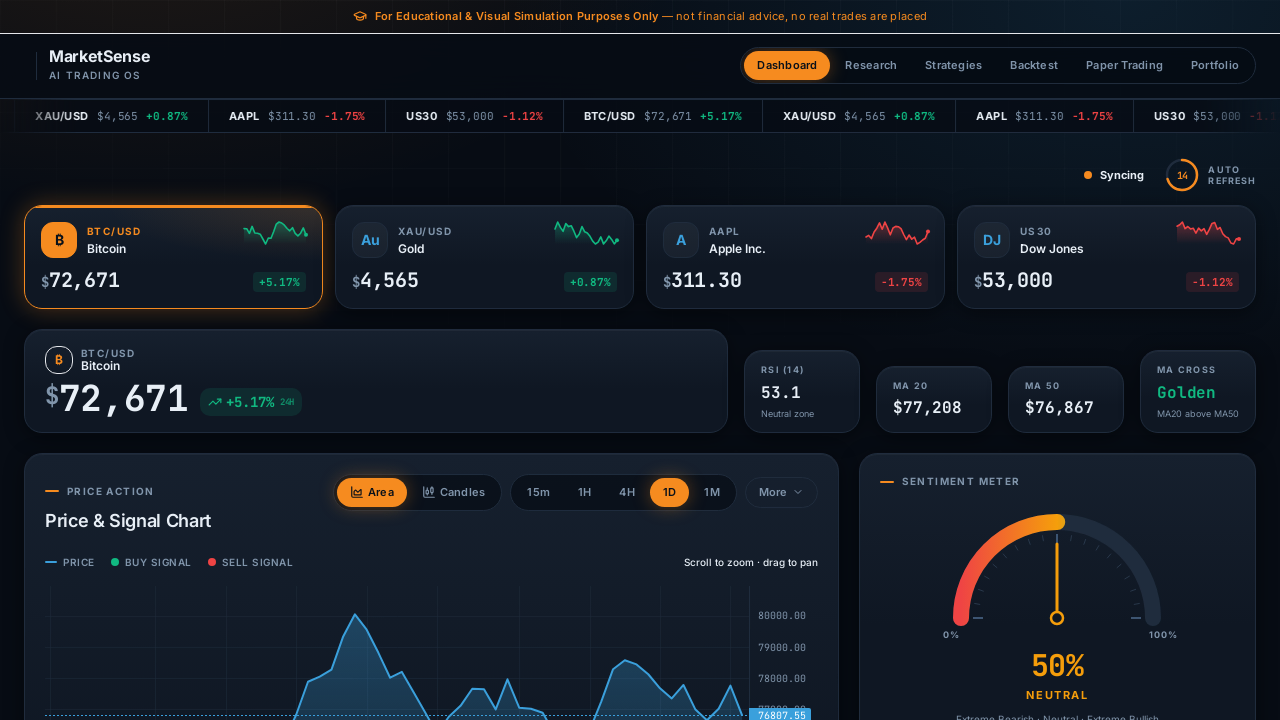Select the 15m timeframe

(538, 492)
